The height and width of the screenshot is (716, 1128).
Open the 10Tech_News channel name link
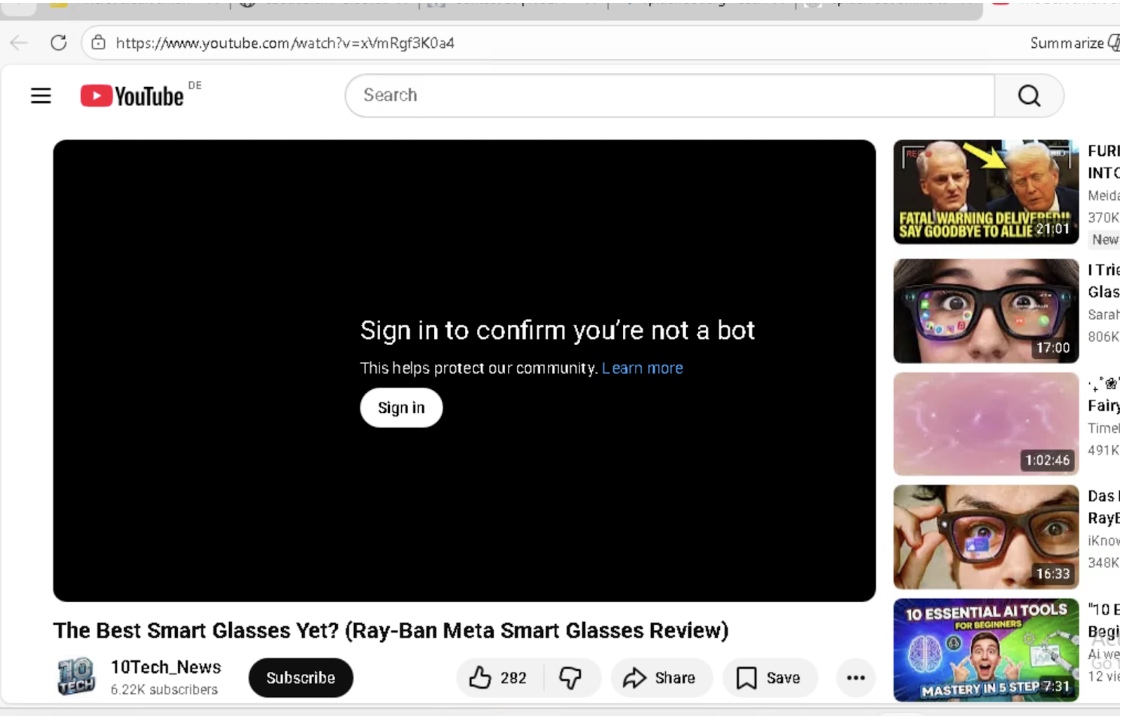point(166,667)
